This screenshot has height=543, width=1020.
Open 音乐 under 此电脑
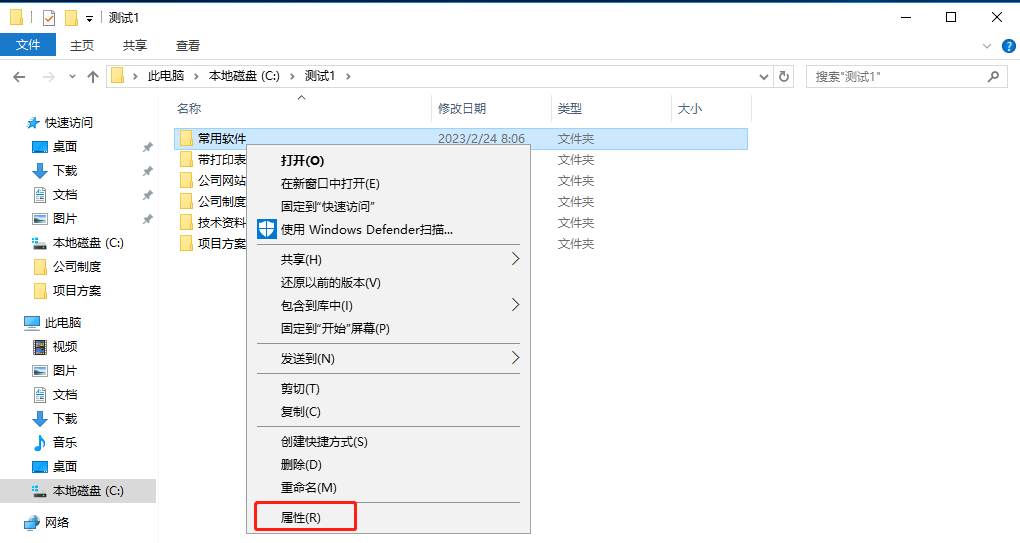(65, 442)
